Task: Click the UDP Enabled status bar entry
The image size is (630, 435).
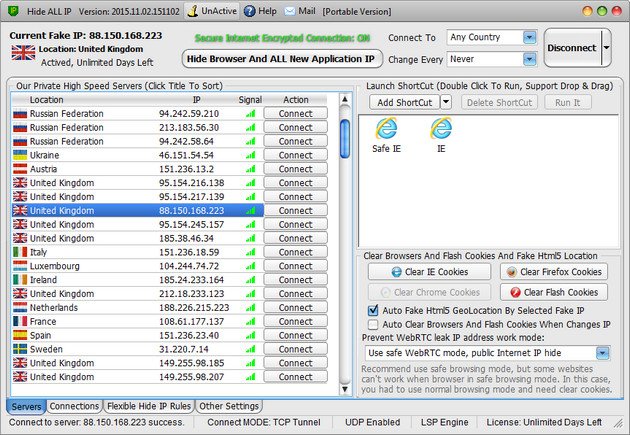Action: click(372, 422)
